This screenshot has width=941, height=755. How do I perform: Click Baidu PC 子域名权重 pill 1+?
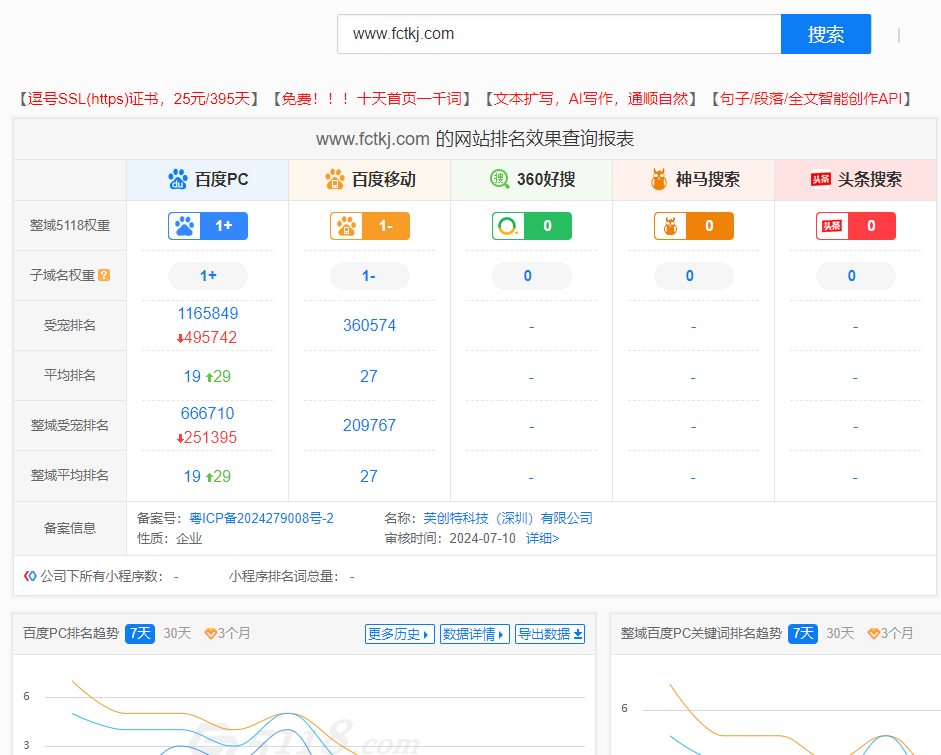(x=208, y=276)
